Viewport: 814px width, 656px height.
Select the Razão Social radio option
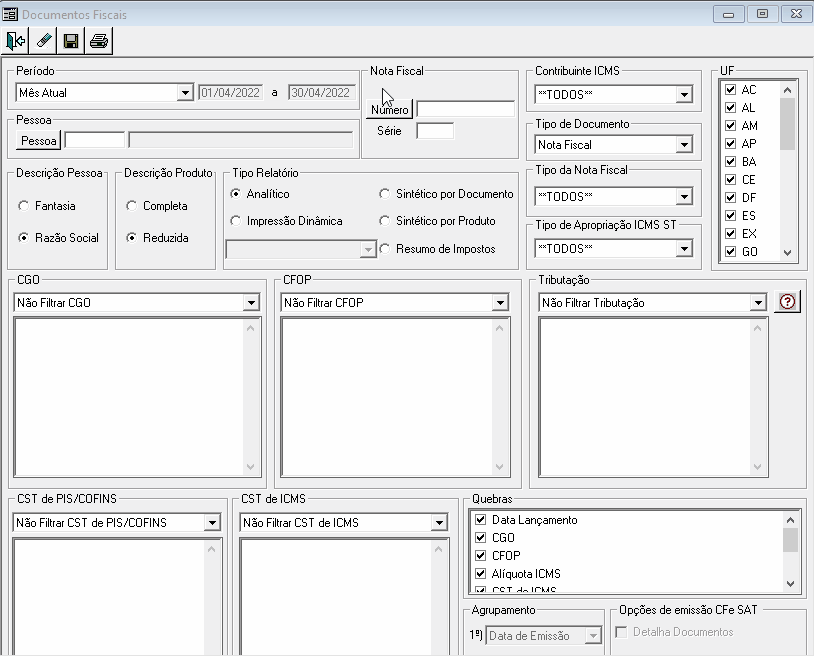[23, 238]
